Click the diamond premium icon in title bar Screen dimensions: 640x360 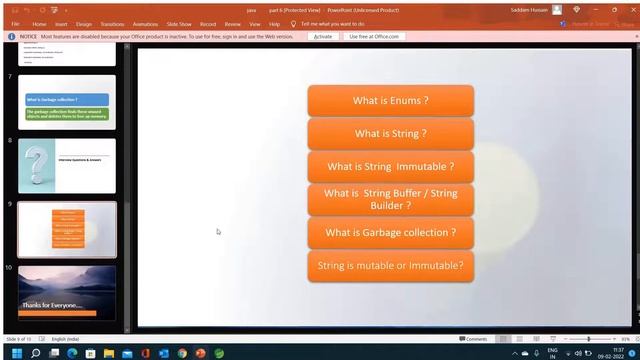pyautogui.click(x=576, y=10)
